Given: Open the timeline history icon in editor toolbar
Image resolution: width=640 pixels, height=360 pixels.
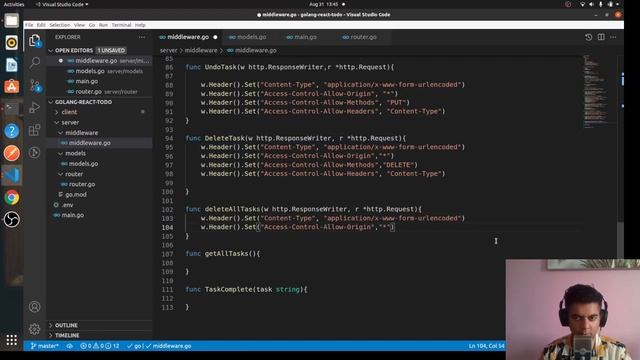Looking at the screenshot, I should pyautogui.click(x=589, y=37).
